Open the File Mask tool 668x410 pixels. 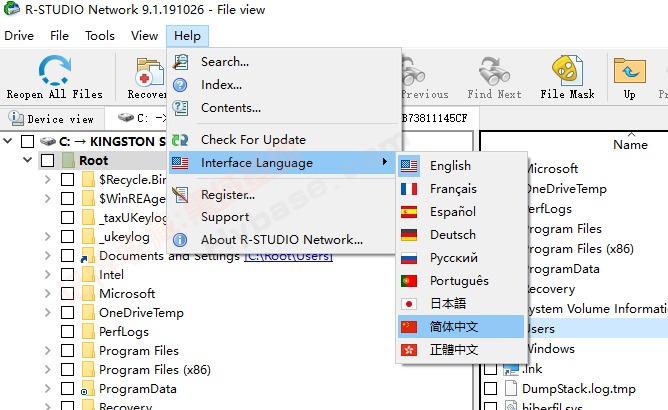[567, 78]
